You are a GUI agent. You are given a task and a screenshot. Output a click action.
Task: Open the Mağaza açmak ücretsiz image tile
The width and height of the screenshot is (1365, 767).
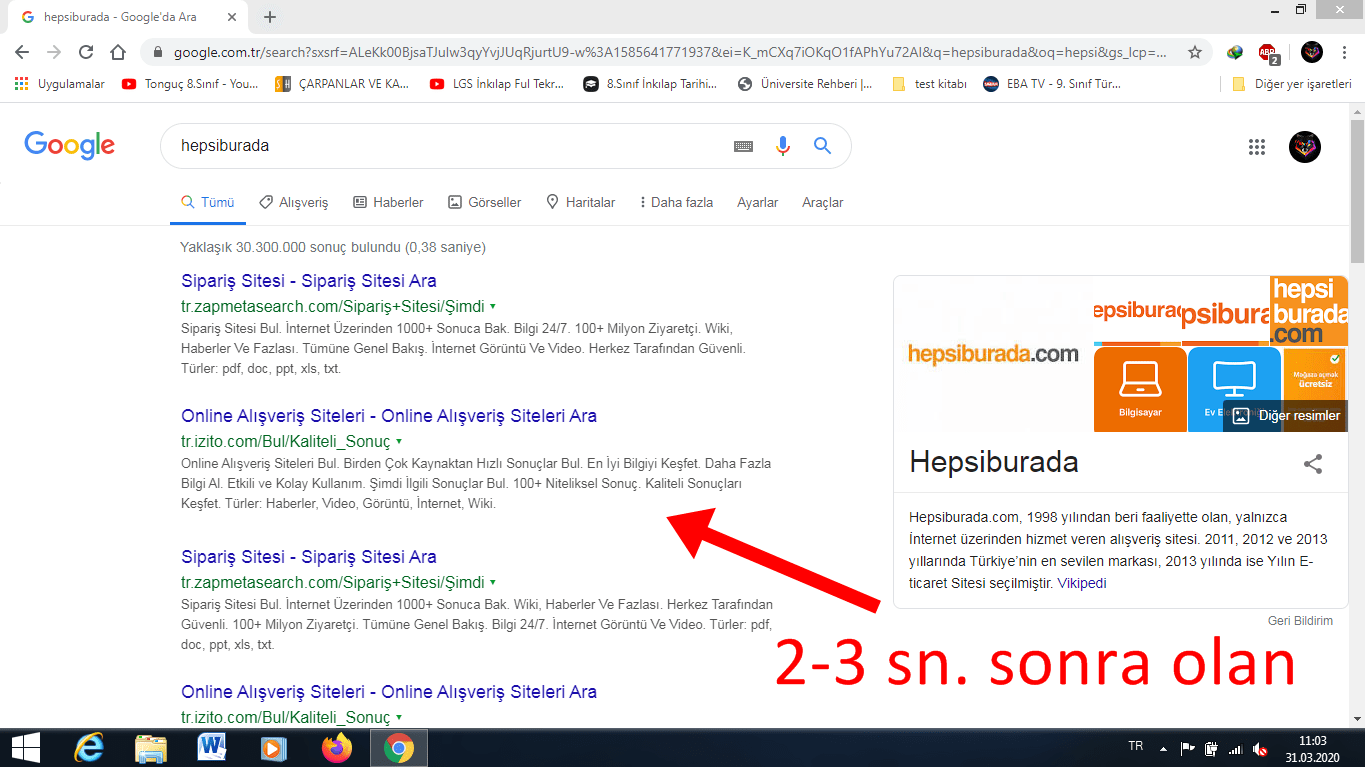click(x=1315, y=374)
